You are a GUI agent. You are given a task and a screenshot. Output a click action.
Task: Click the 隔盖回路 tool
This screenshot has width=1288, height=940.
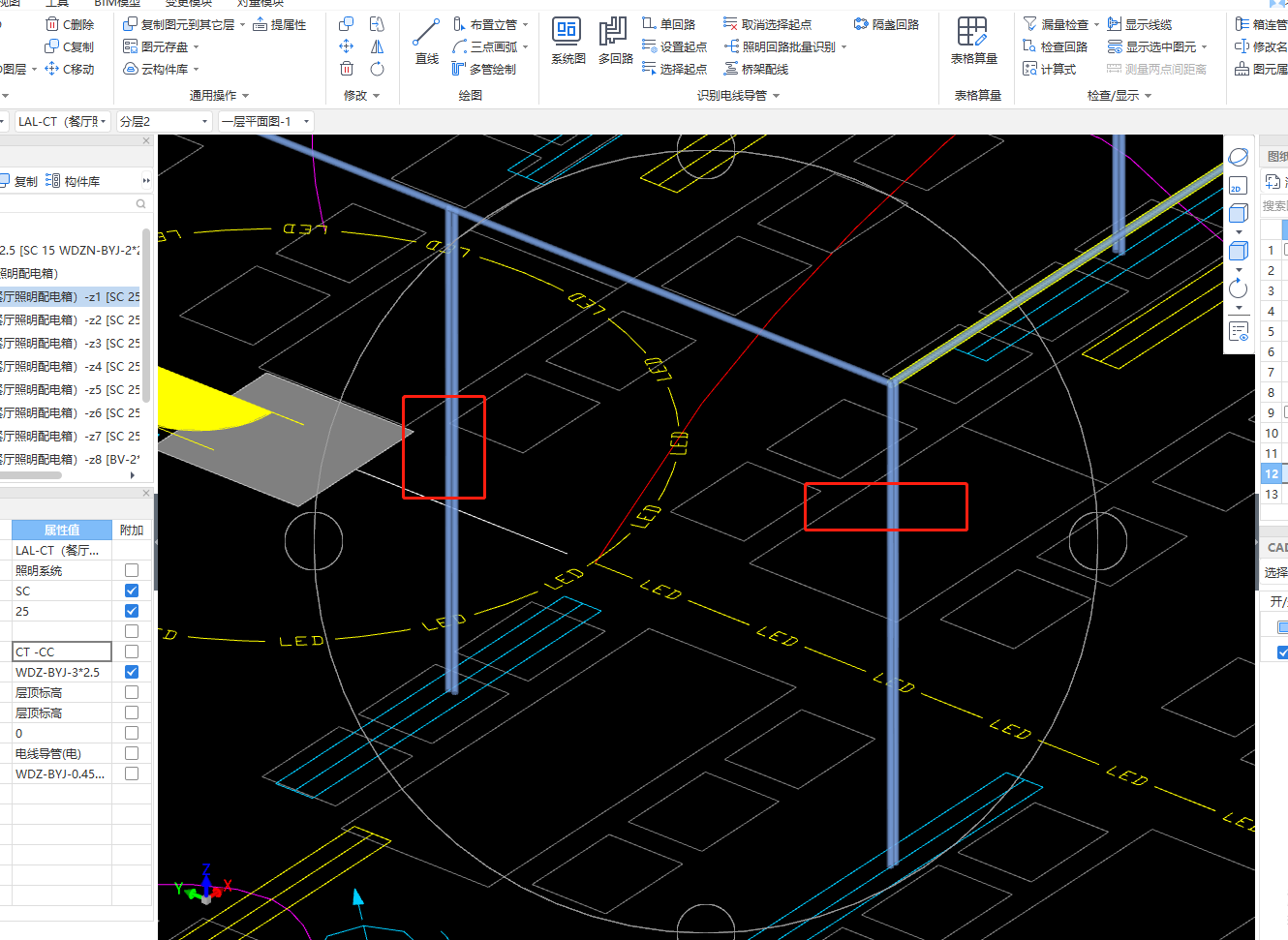(886, 24)
